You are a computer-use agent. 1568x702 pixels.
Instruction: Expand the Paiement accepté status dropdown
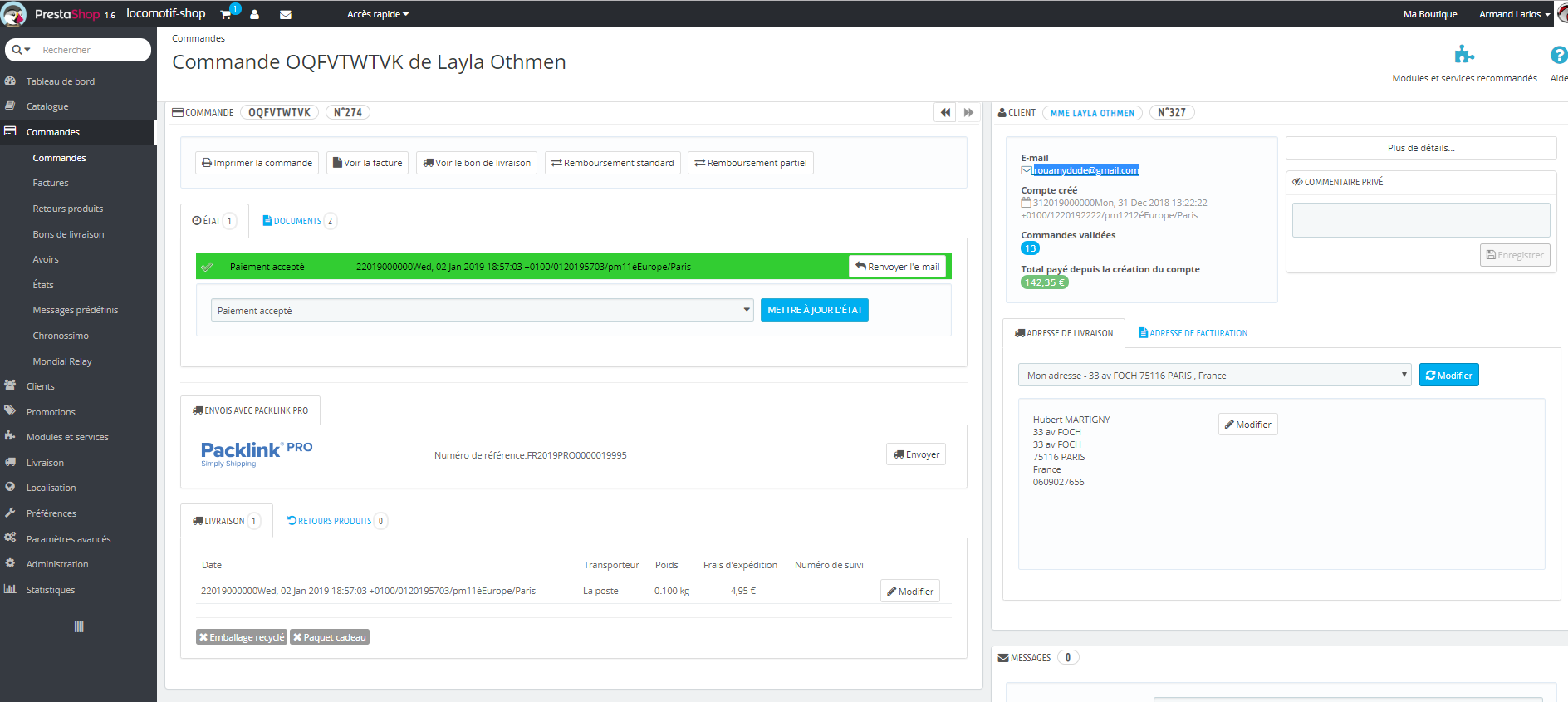coord(482,310)
